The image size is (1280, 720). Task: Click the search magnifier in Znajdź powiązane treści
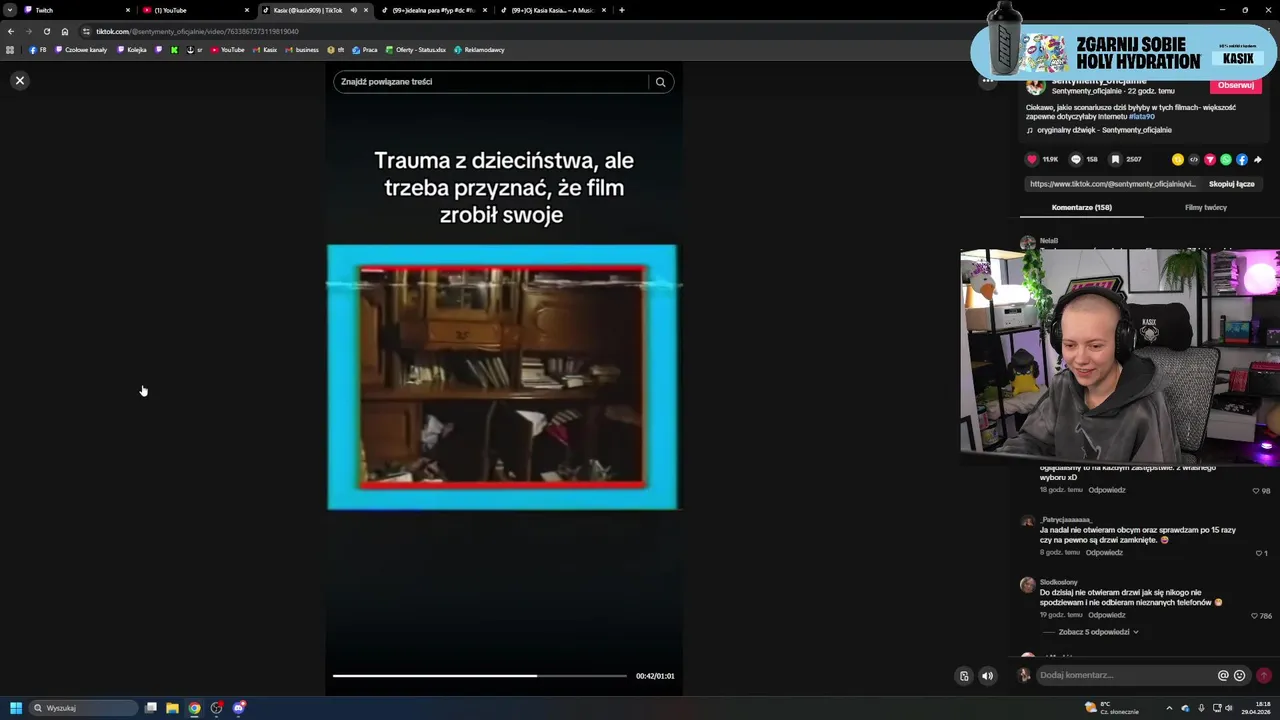tap(660, 82)
